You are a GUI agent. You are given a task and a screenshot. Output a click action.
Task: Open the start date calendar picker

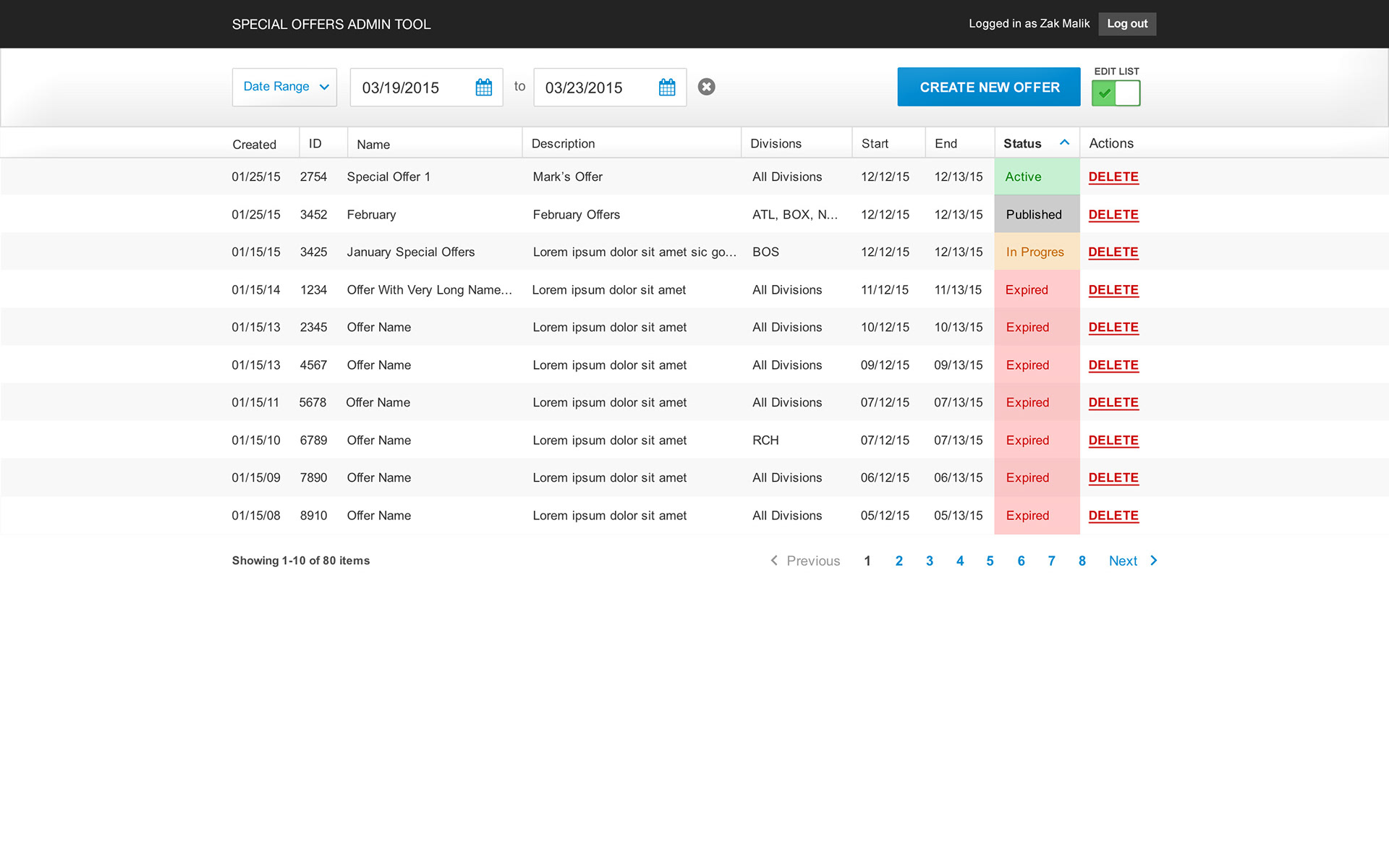pyautogui.click(x=483, y=88)
